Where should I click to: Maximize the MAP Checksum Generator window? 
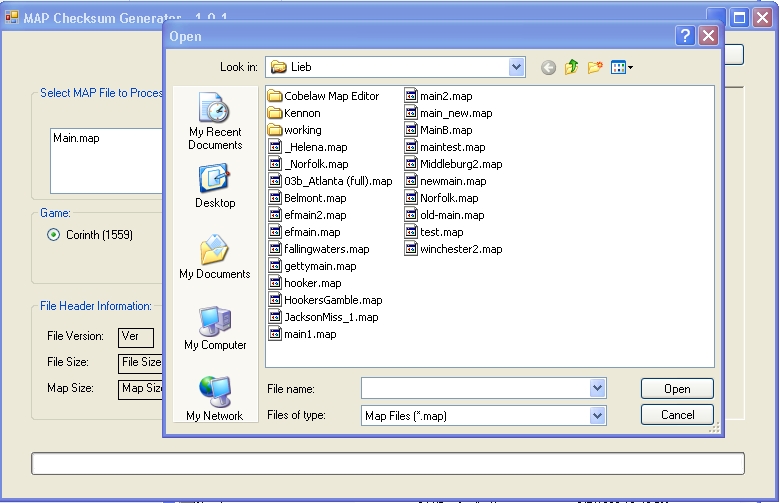click(740, 18)
